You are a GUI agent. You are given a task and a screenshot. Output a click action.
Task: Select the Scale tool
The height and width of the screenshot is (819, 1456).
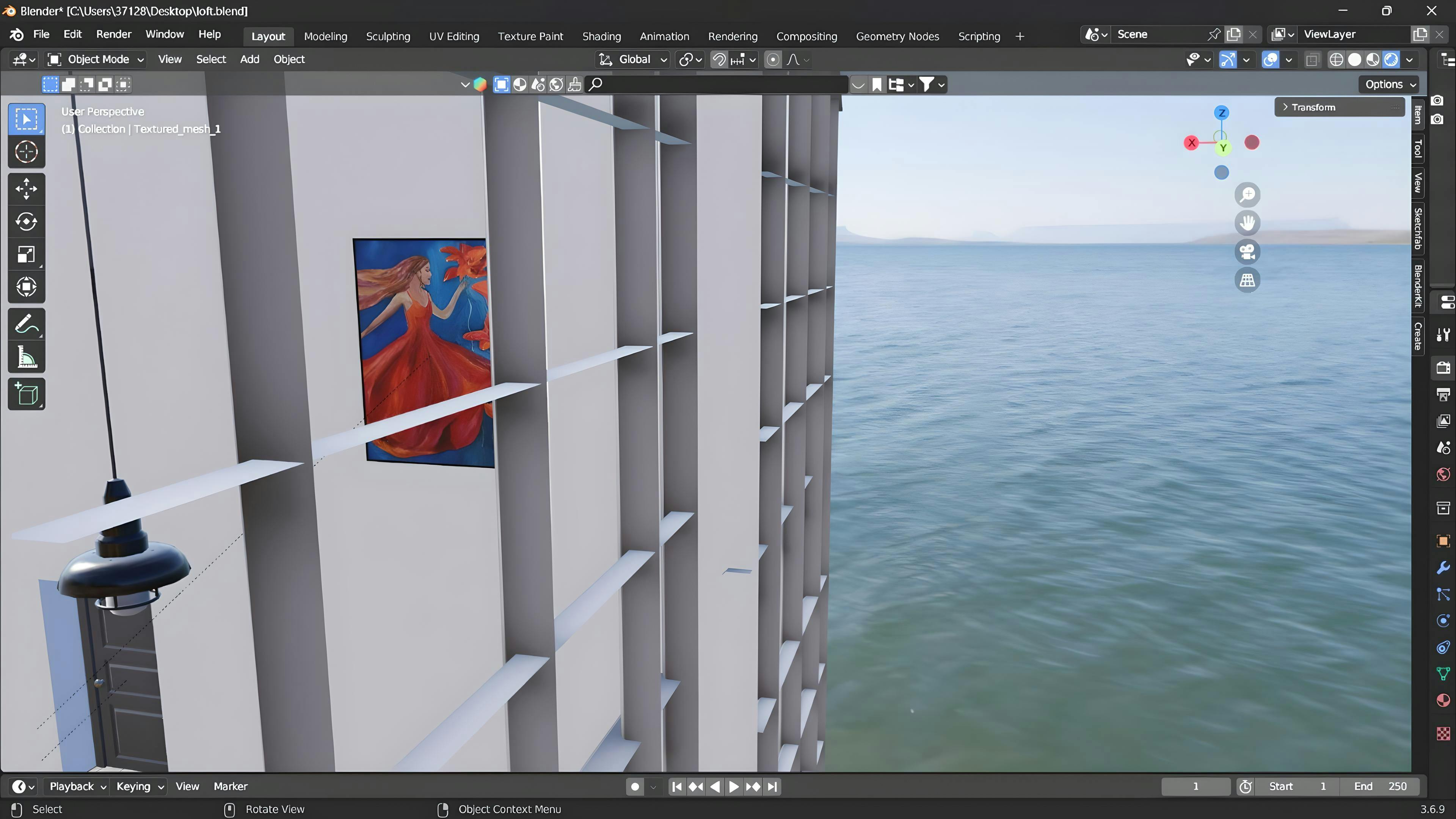[26, 254]
